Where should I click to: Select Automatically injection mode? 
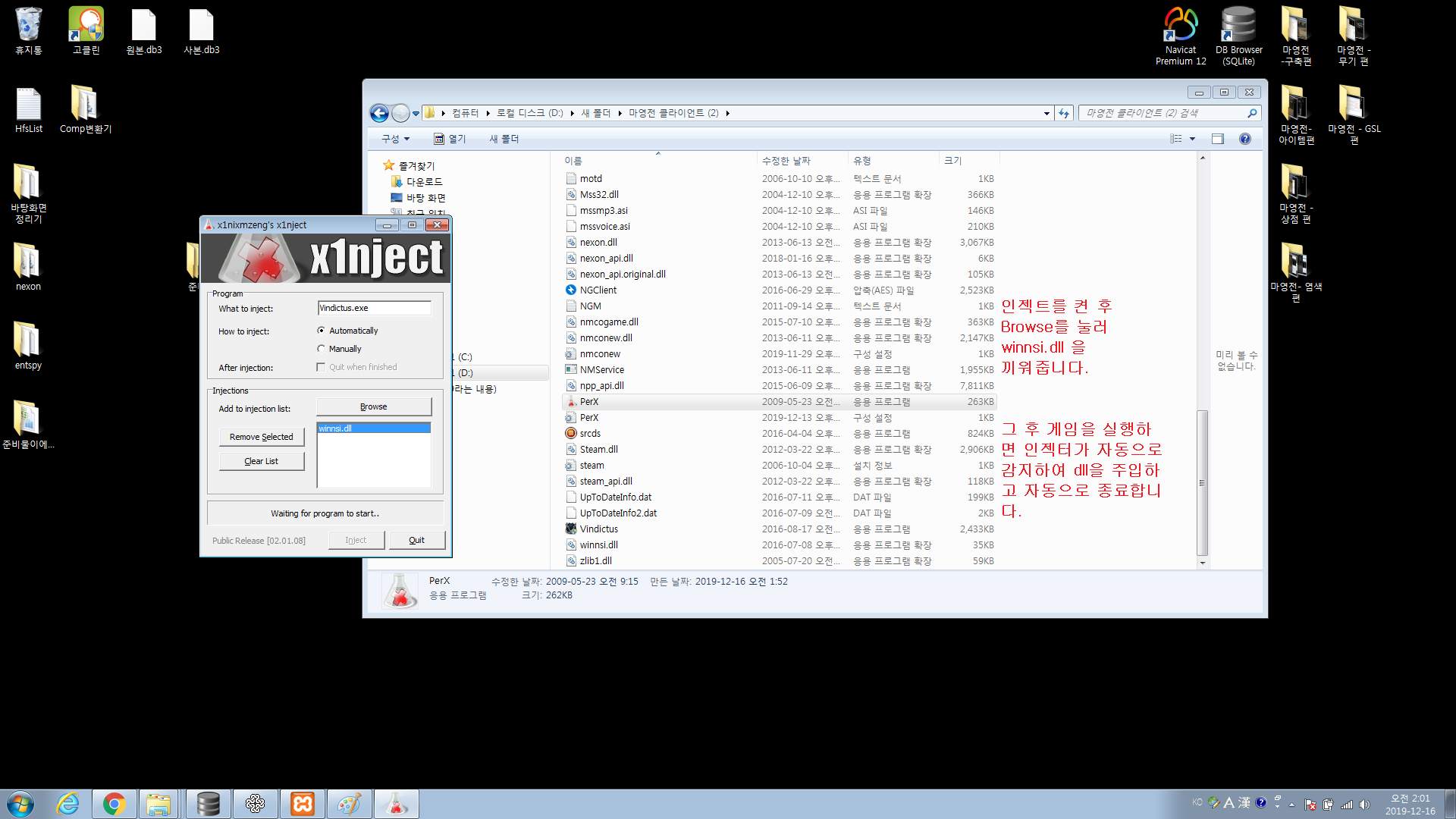click(322, 331)
